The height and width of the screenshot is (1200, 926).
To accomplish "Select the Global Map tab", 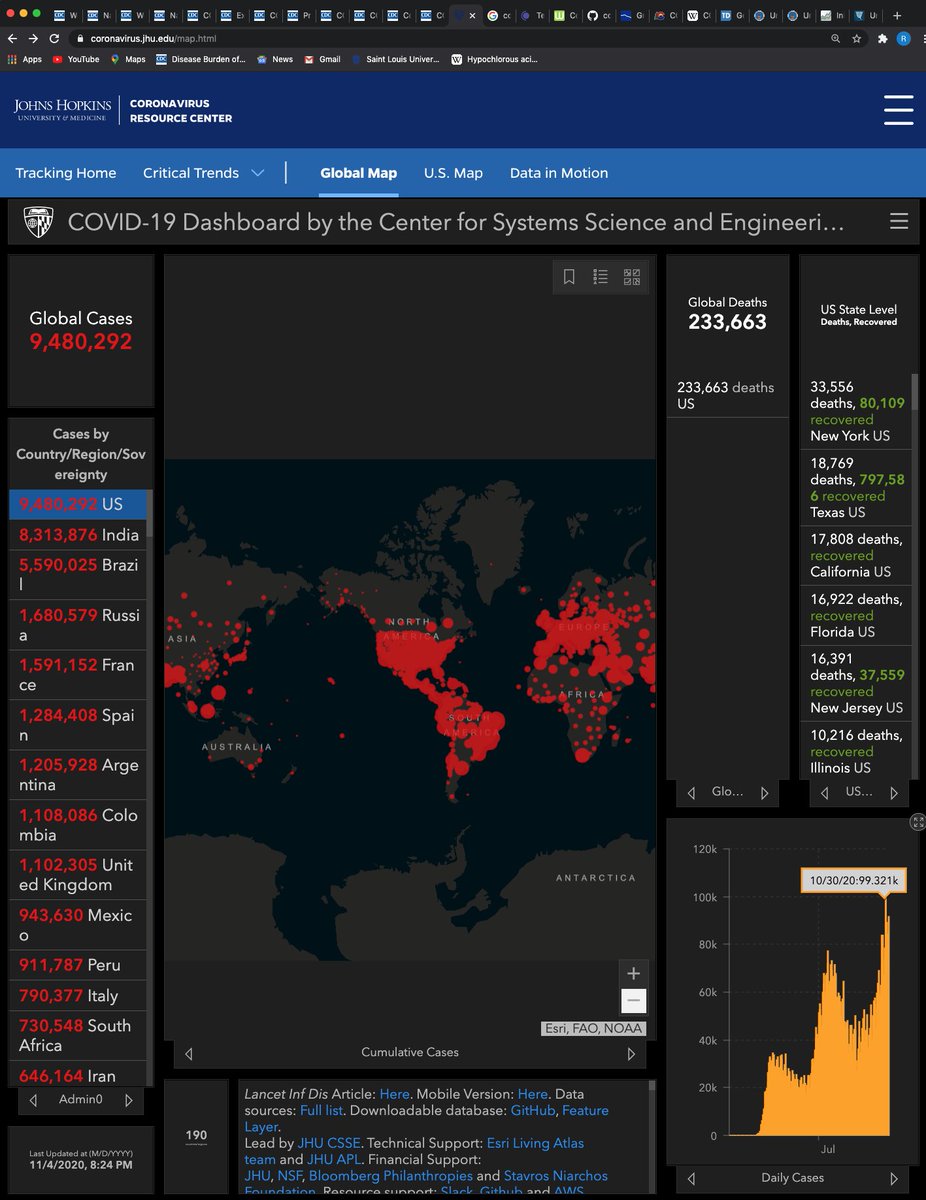I will coord(359,173).
